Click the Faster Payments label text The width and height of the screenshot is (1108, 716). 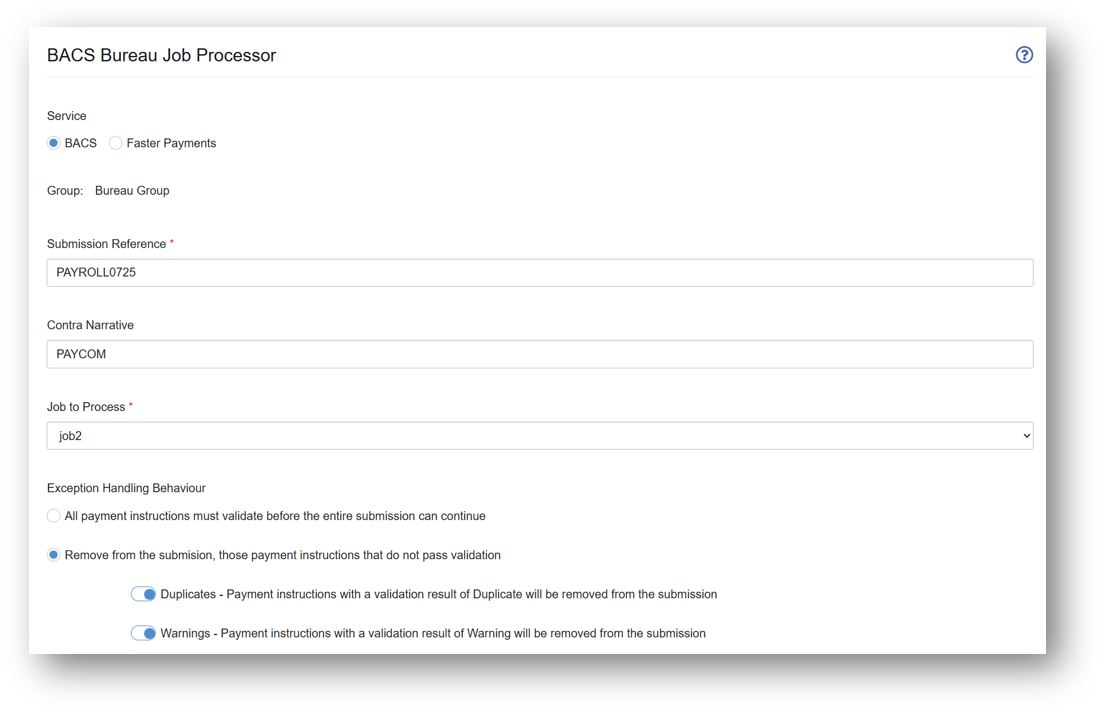tap(171, 143)
